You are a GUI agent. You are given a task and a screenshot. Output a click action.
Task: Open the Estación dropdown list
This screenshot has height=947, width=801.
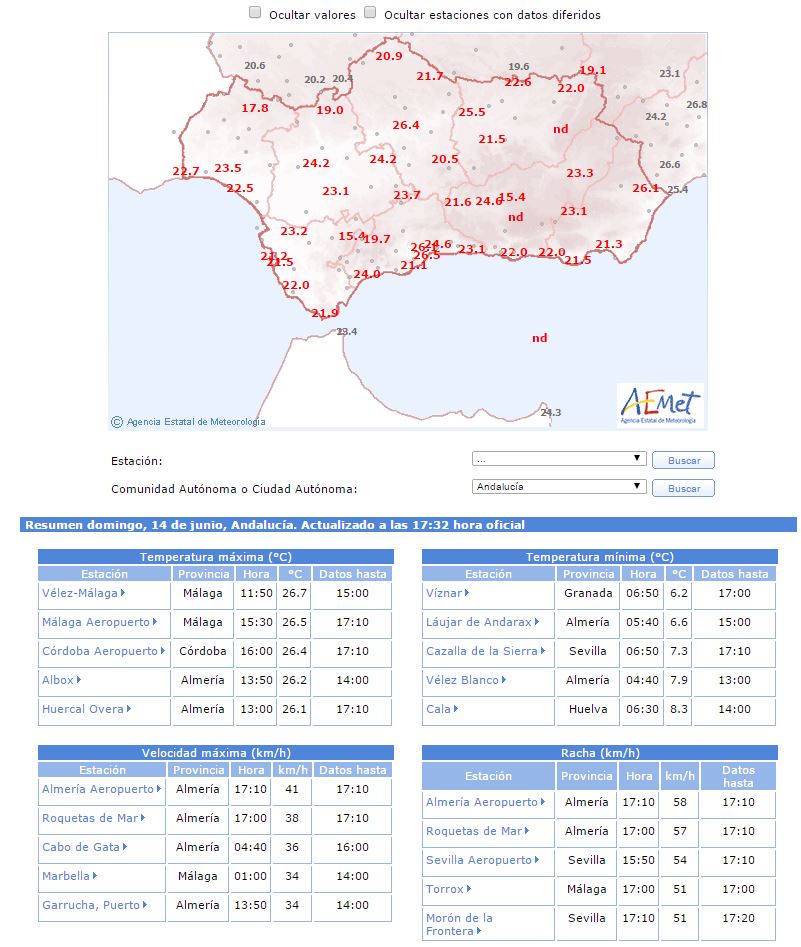click(x=559, y=459)
